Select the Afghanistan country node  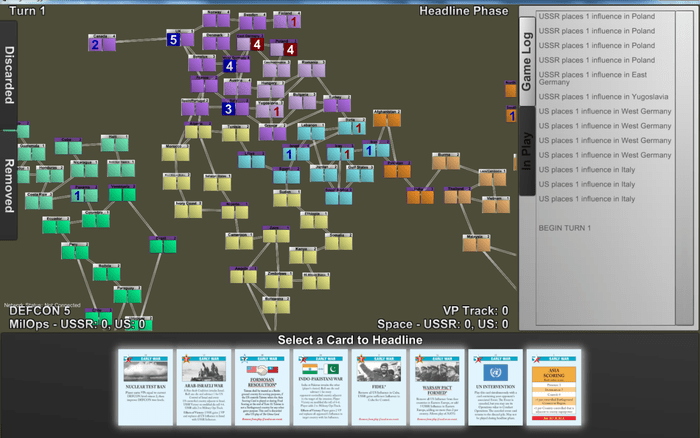tap(387, 118)
